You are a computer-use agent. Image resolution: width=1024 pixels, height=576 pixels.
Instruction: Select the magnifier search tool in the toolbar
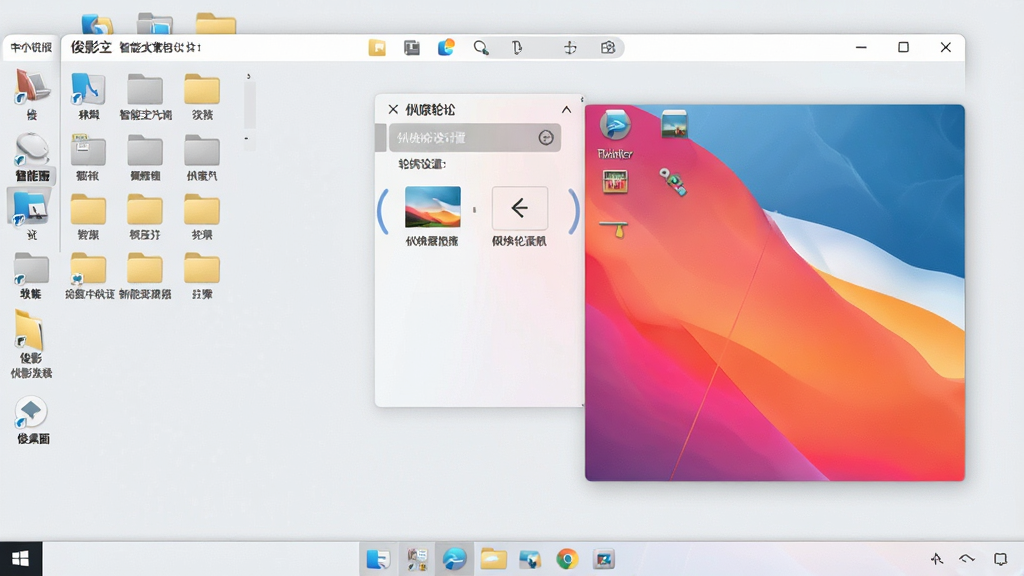[x=481, y=48]
